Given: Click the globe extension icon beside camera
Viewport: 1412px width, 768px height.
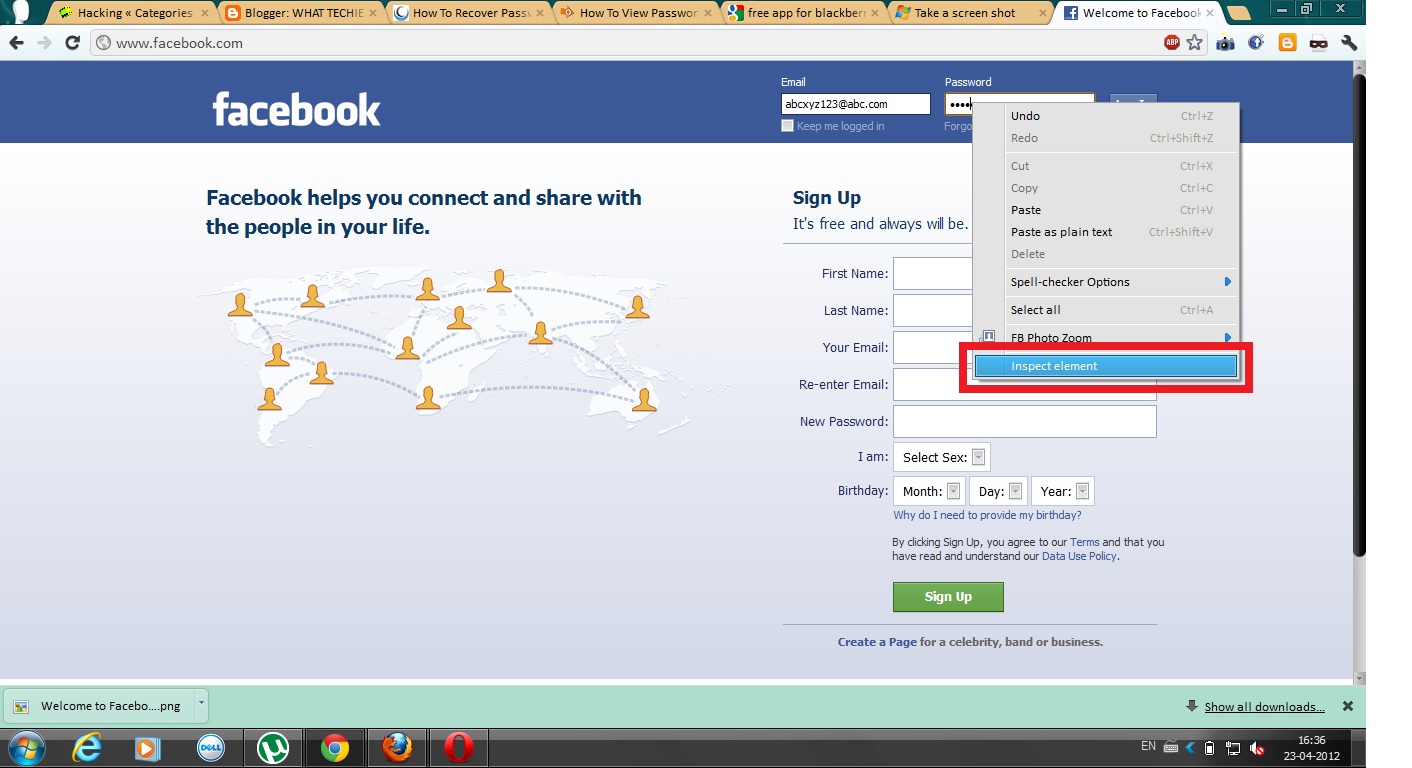Looking at the screenshot, I should click(x=1256, y=43).
